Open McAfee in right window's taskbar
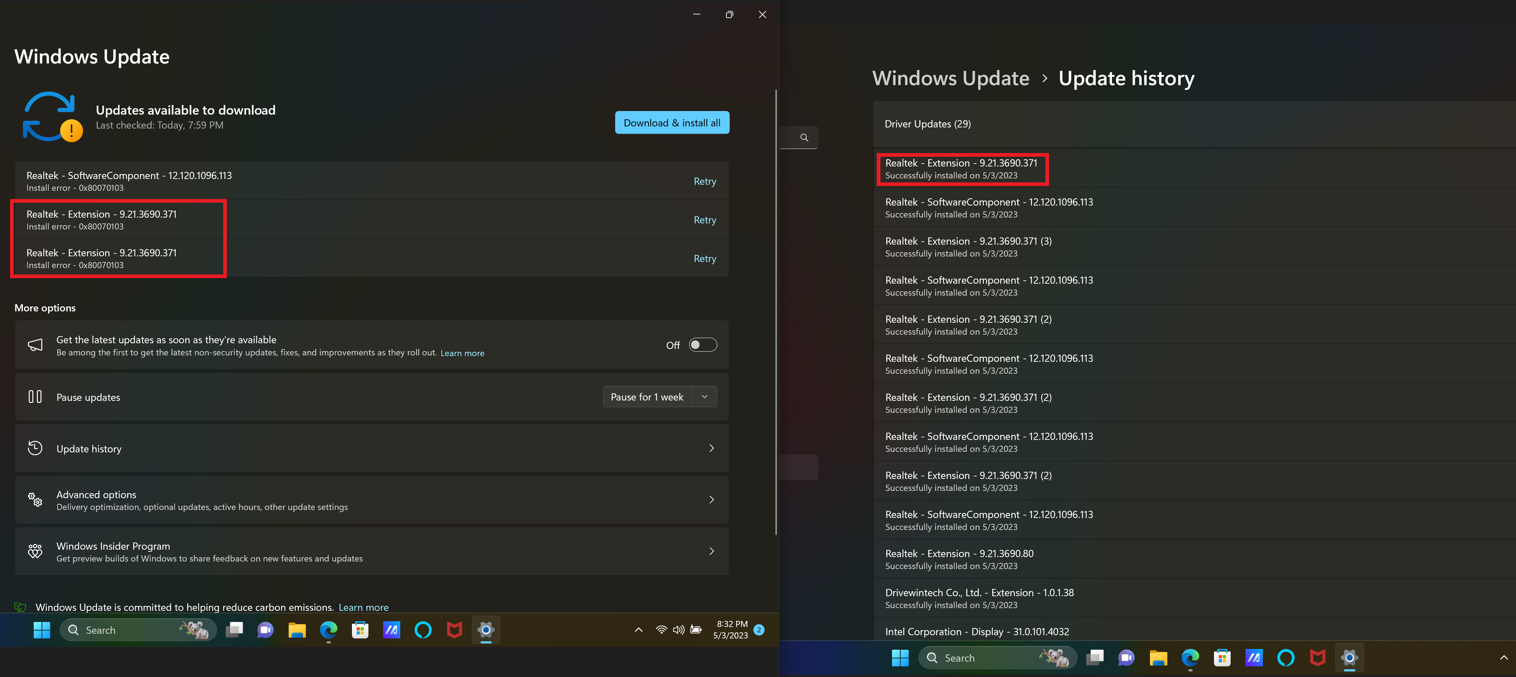This screenshot has width=1516, height=677. point(1318,658)
